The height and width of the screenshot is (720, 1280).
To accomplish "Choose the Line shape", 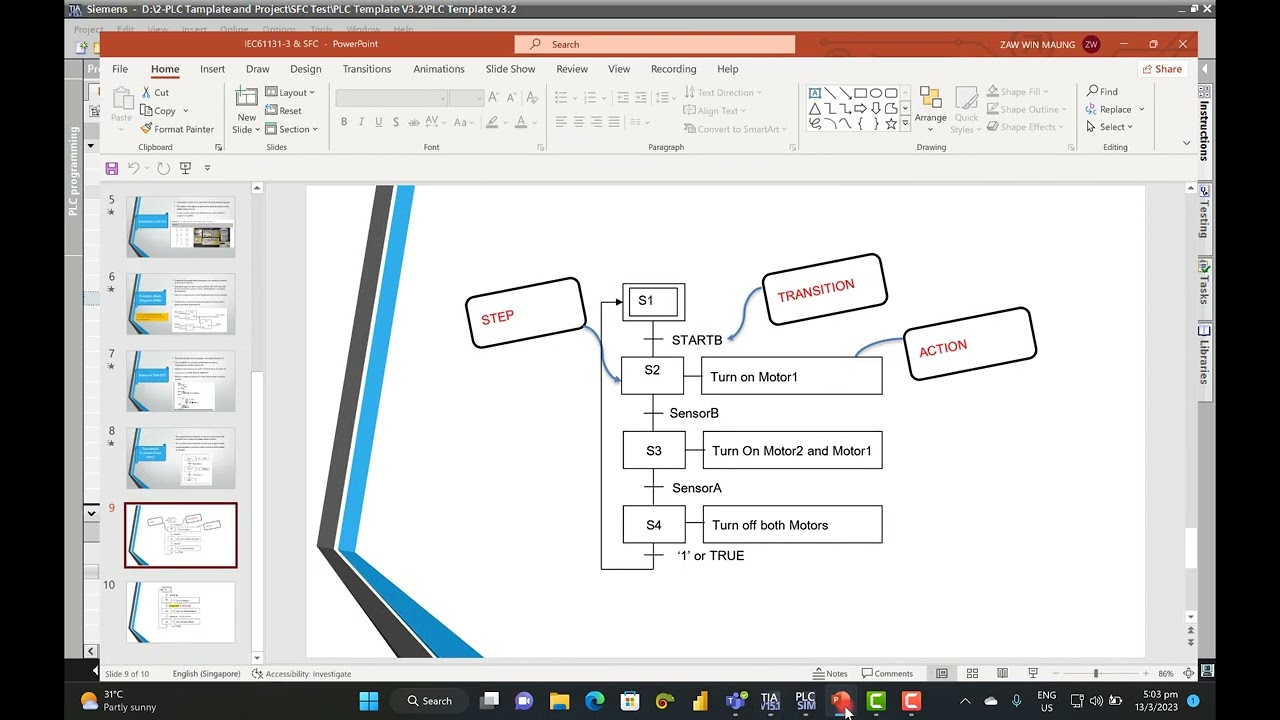I will 830,93.
